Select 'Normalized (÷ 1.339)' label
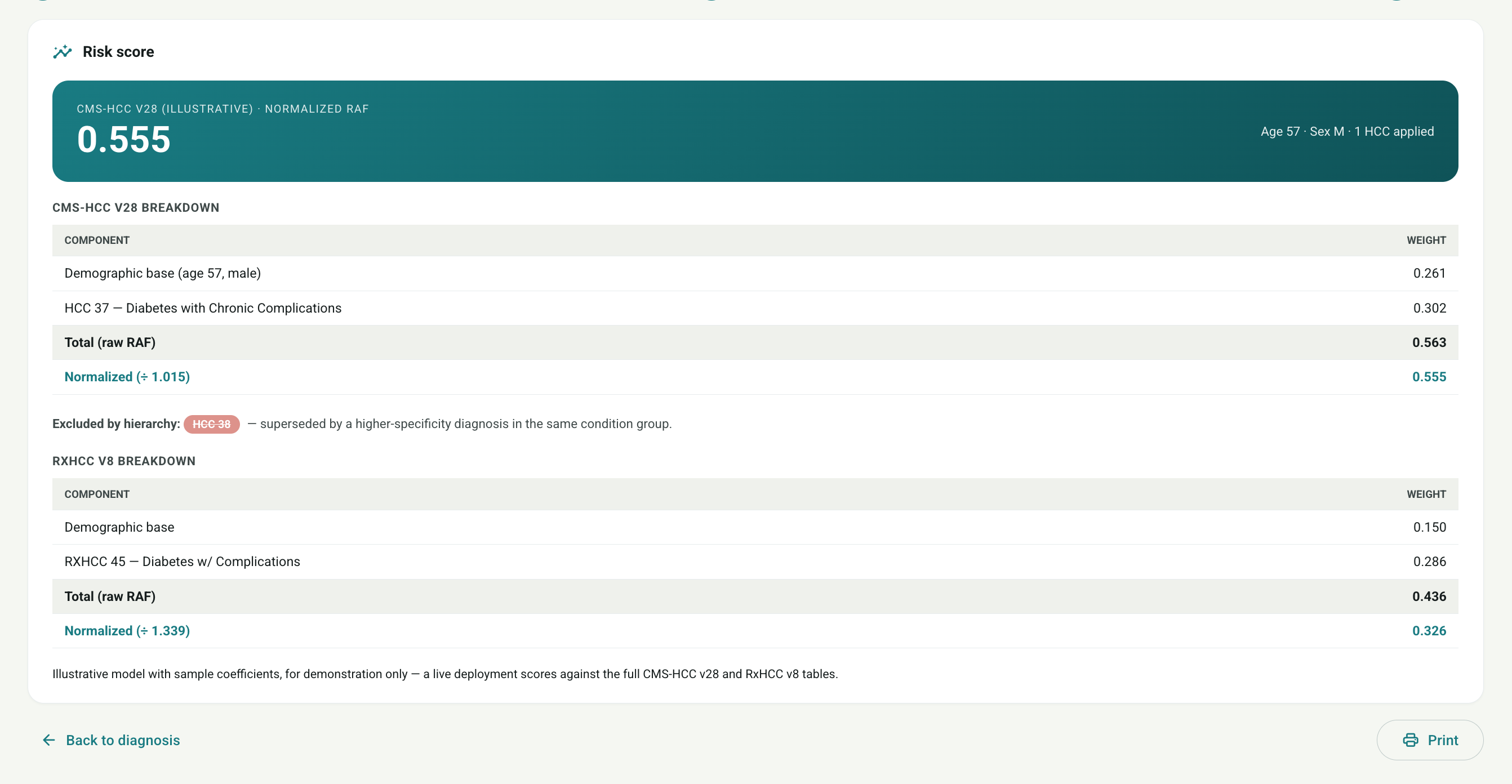Image resolution: width=1512 pixels, height=784 pixels. [x=127, y=631]
